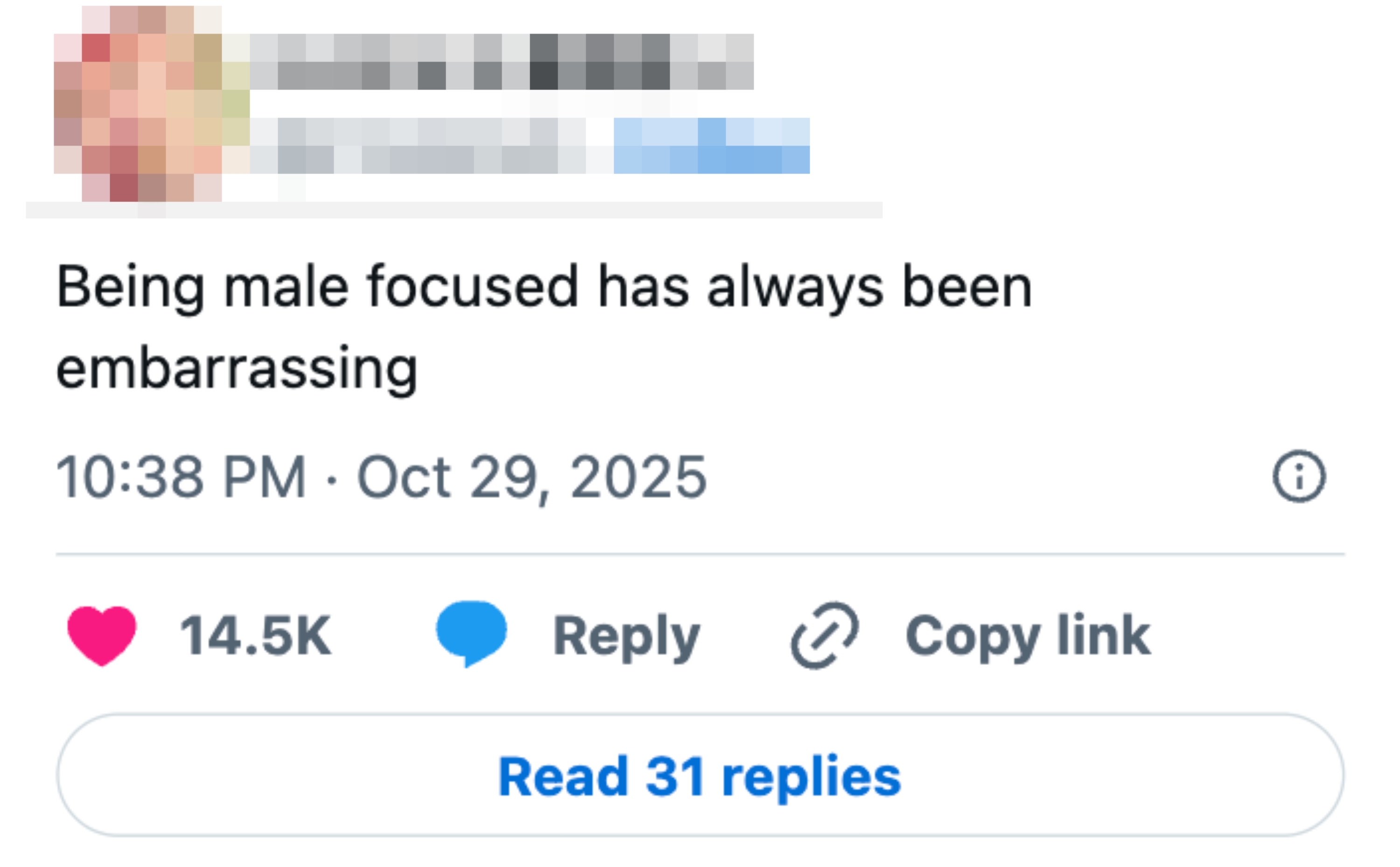Click the blurred blue follow link

point(711,146)
